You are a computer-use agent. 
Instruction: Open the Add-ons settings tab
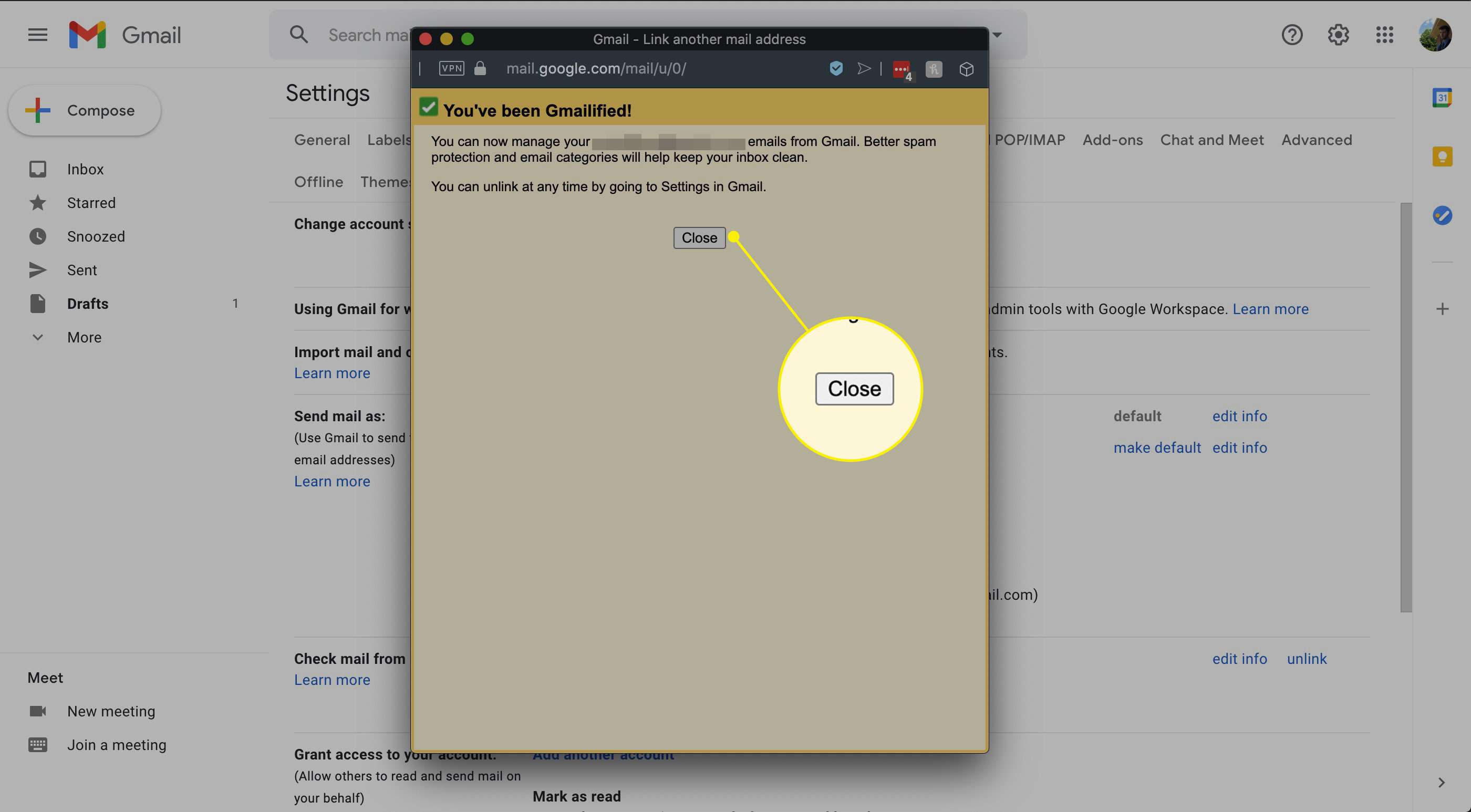[x=1112, y=140]
